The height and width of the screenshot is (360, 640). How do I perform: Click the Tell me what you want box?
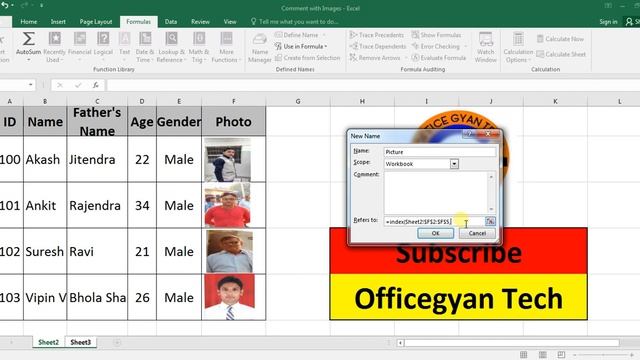point(295,22)
